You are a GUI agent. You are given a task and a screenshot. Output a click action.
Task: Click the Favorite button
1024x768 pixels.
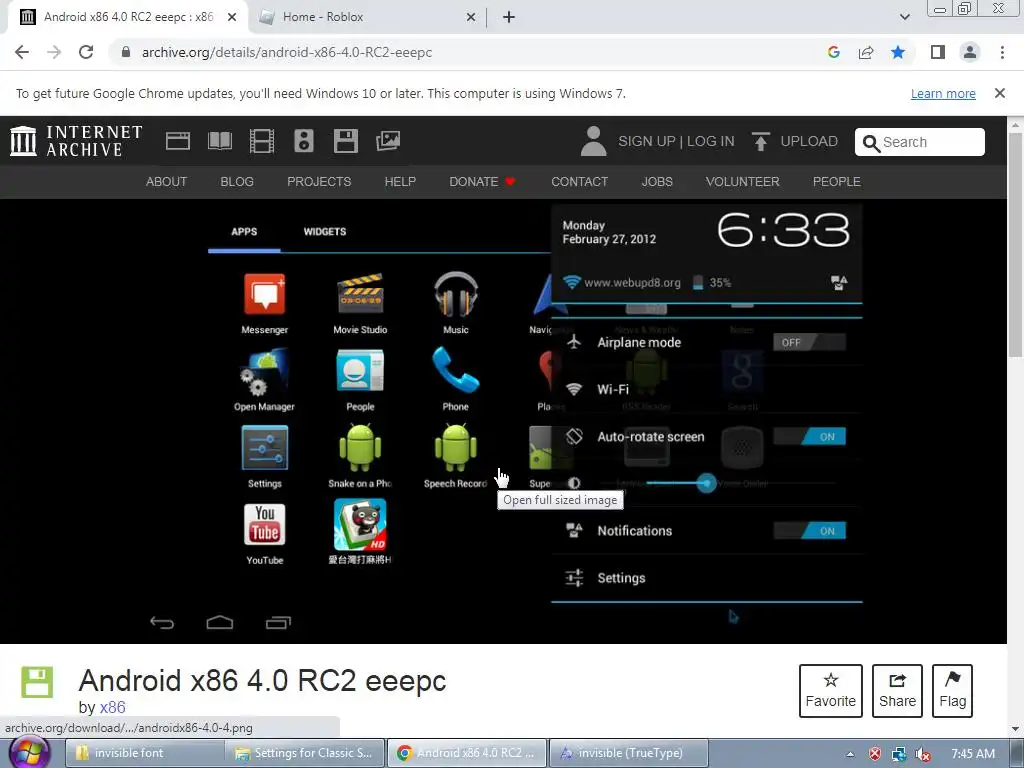point(831,691)
